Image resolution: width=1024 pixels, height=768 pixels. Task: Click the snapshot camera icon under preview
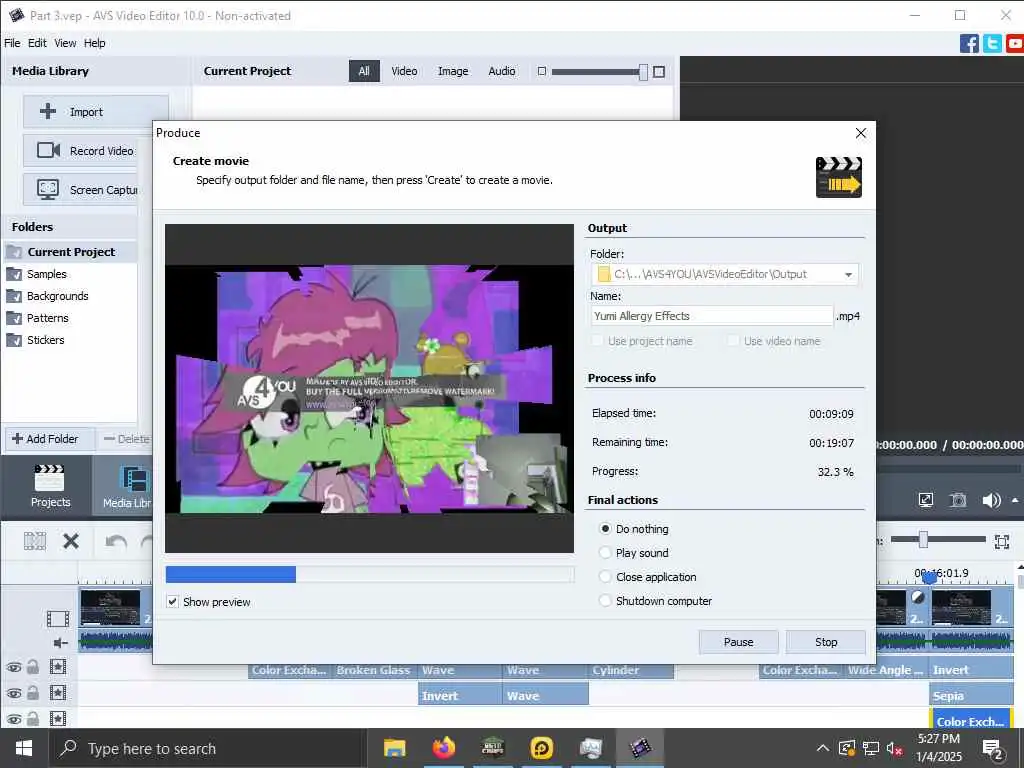pos(958,500)
